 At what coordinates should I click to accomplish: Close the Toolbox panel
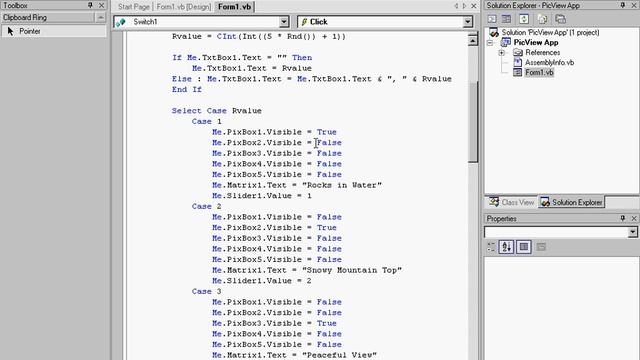(102, 5)
